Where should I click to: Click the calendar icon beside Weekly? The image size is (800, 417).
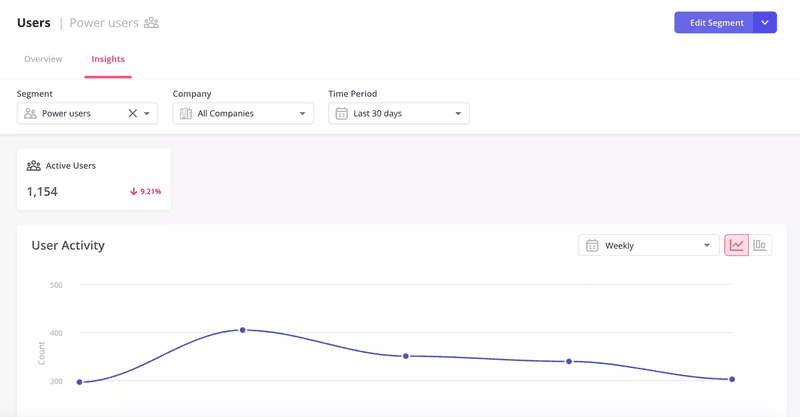tap(592, 245)
